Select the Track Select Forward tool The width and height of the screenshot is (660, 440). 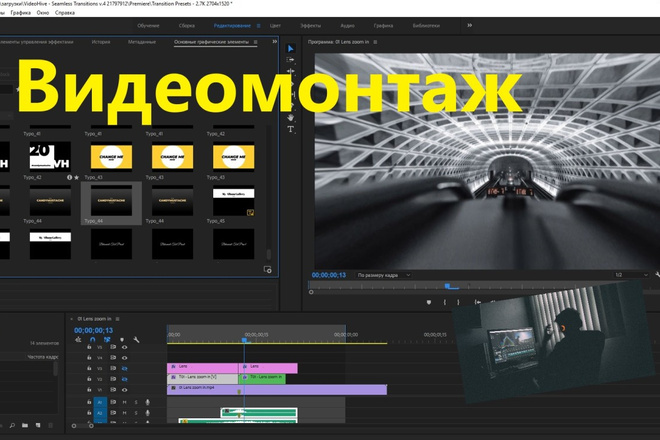pos(290,60)
